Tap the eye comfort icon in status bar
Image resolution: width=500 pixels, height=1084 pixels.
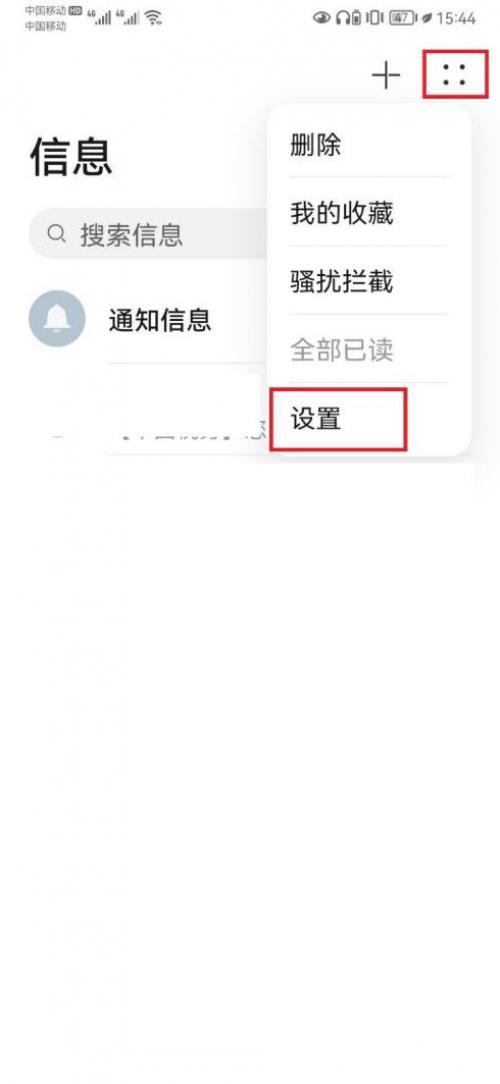click(322, 18)
